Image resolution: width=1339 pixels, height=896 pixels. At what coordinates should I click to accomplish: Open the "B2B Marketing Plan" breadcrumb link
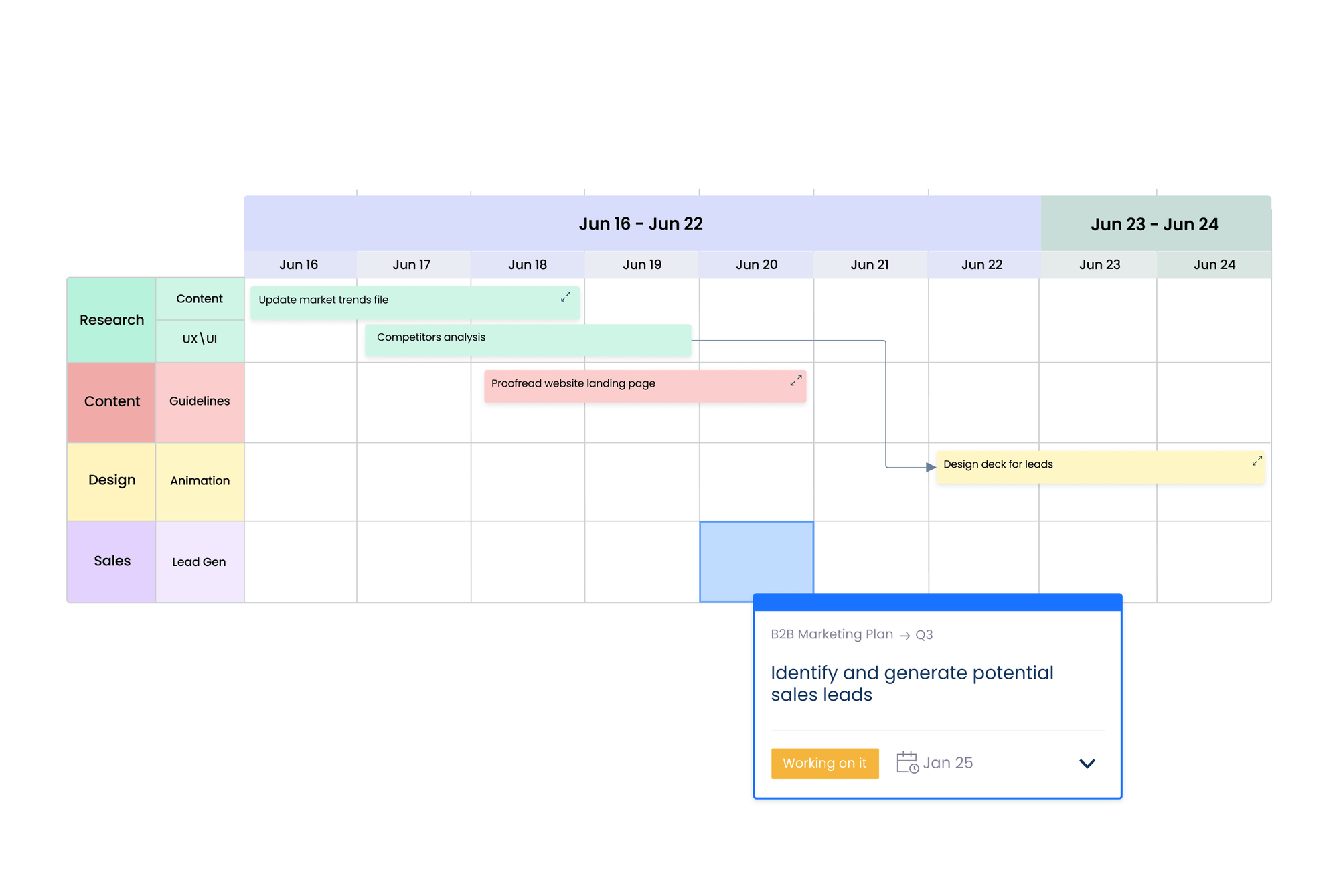point(832,634)
